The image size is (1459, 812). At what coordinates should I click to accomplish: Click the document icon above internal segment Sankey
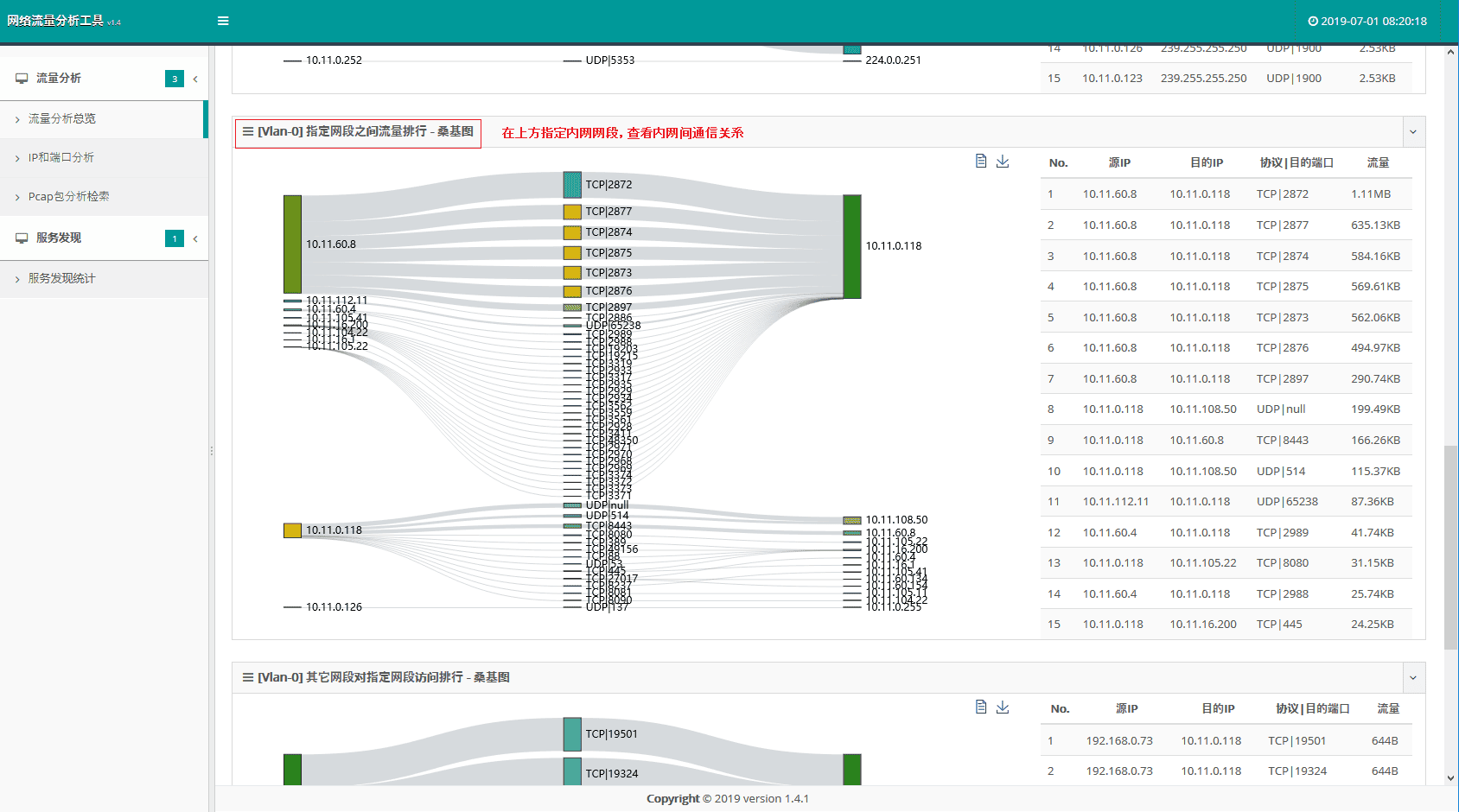981,162
